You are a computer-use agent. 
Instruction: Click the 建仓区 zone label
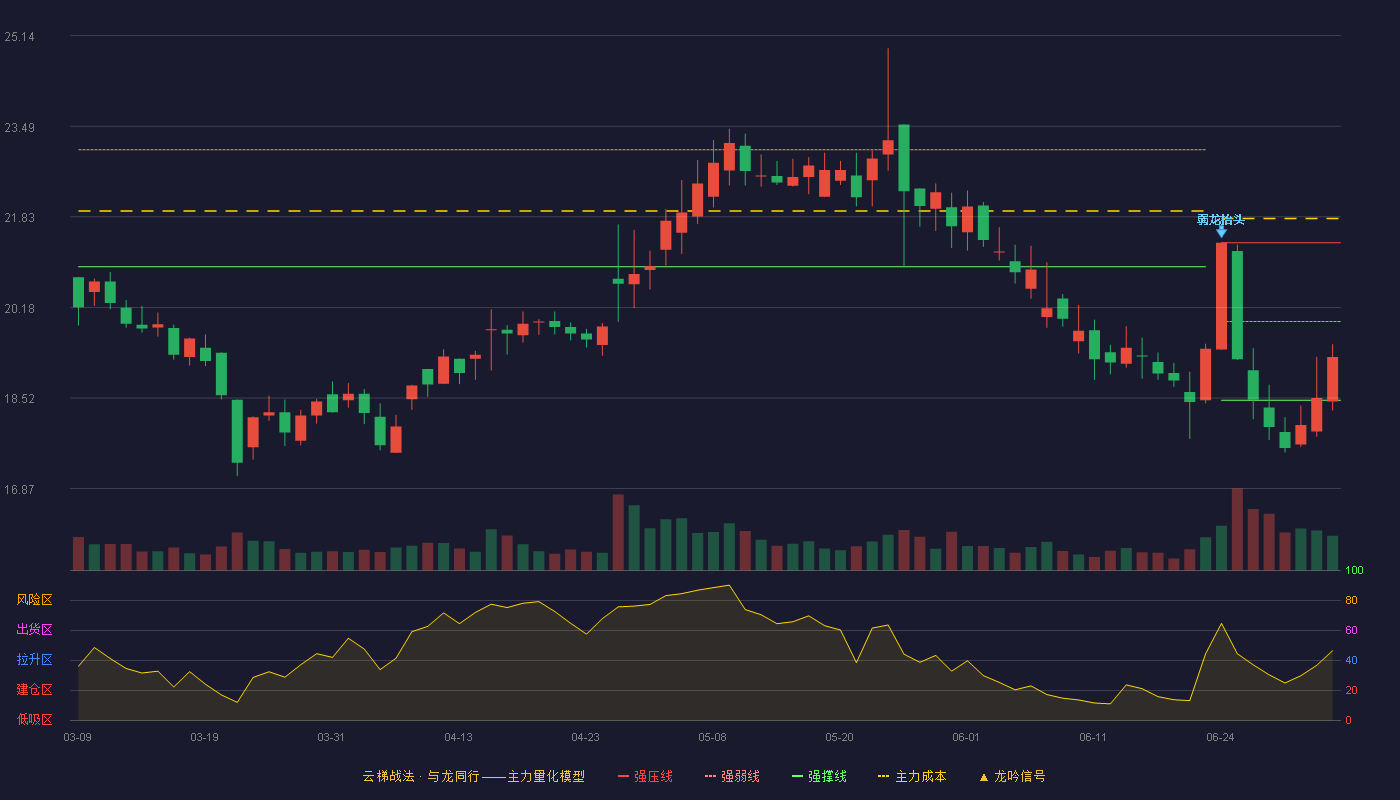pos(34,690)
